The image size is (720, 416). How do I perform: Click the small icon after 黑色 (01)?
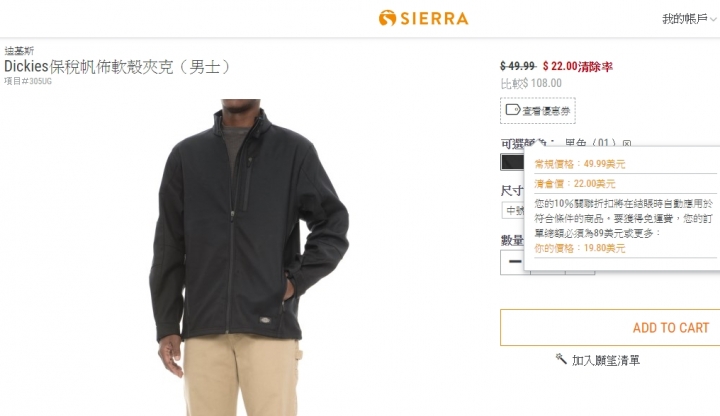pyautogui.click(x=627, y=144)
